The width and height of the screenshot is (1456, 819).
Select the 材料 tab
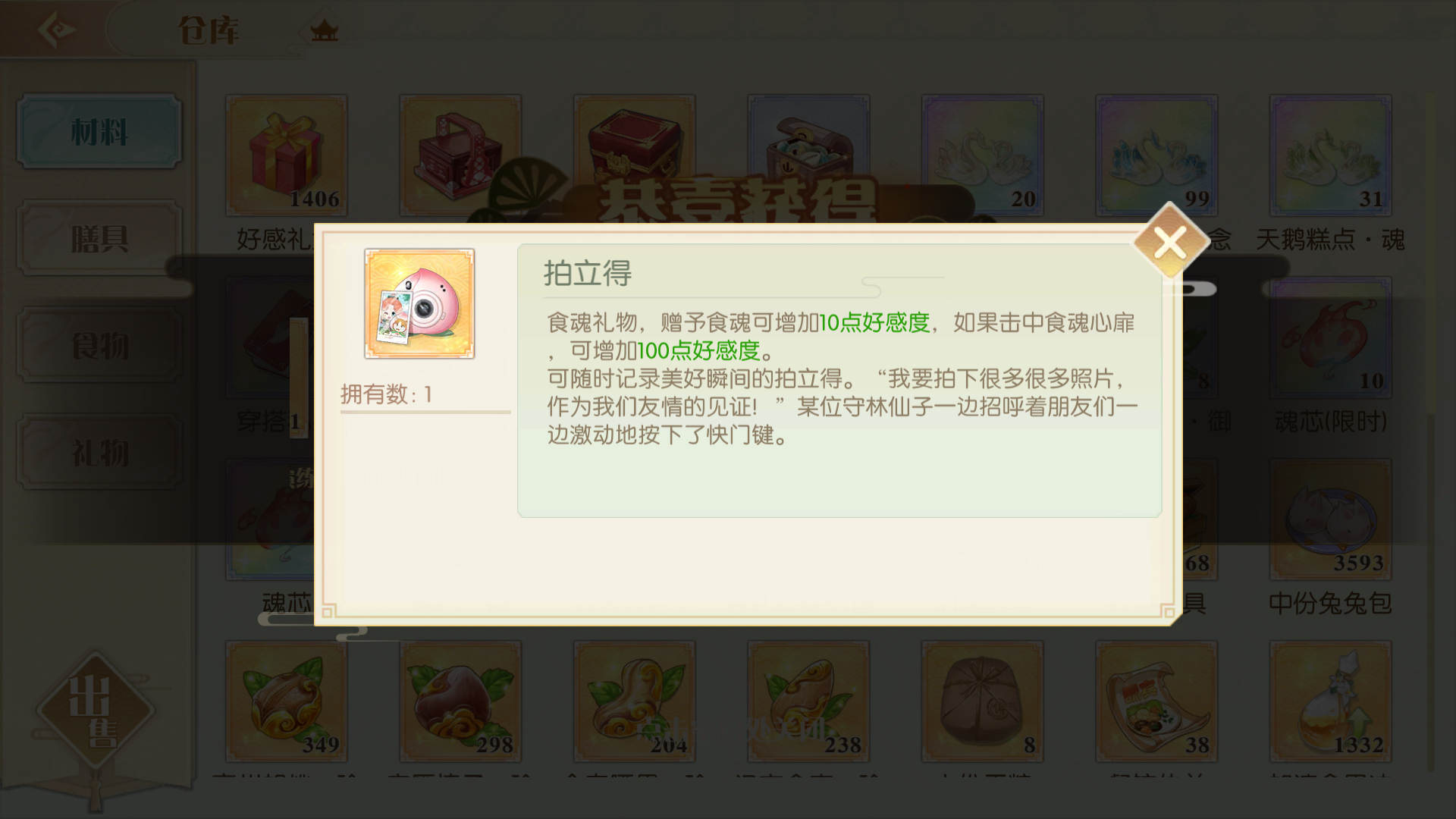(99, 132)
